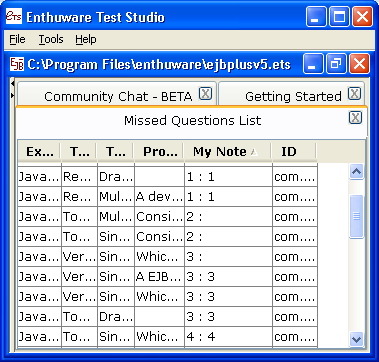379x362 pixels.
Task: Open the Help menu
Action: [86, 39]
